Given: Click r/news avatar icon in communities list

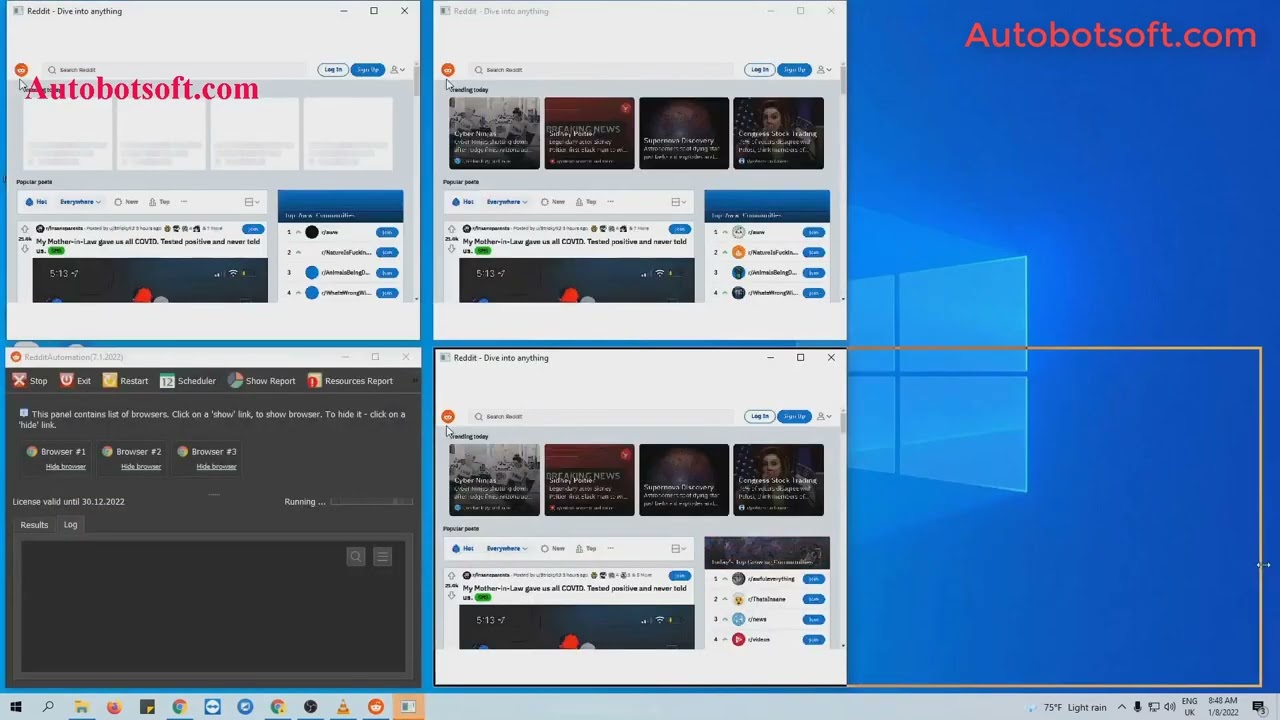Looking at the screenshot, I should (x=739, y=619).
